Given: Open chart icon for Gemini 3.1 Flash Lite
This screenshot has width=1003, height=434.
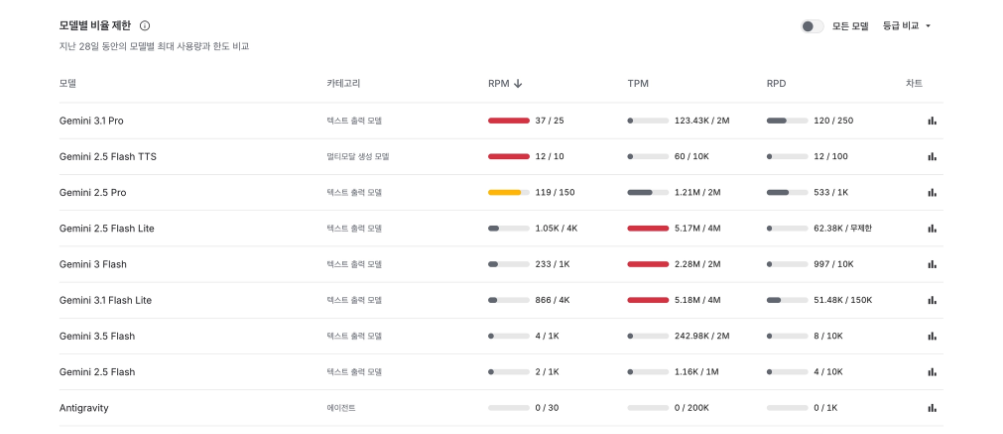Looking at the screenshot, I should 932,300.
